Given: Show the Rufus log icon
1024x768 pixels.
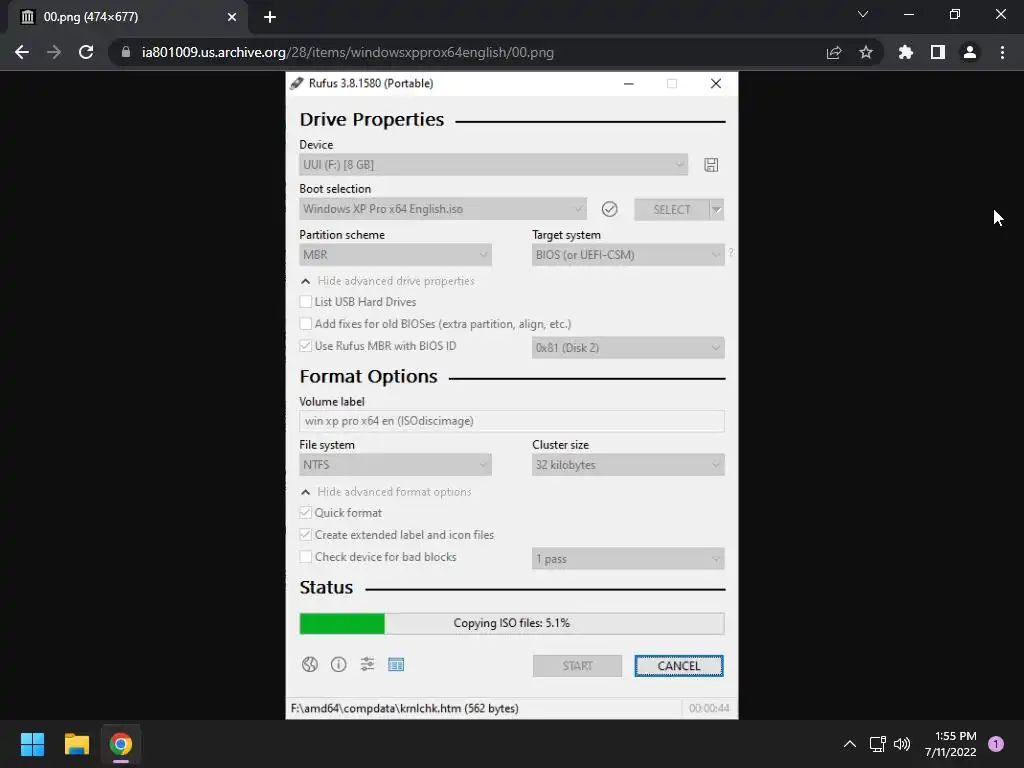Looking at the screenshot, I should (x=396, y=664).
